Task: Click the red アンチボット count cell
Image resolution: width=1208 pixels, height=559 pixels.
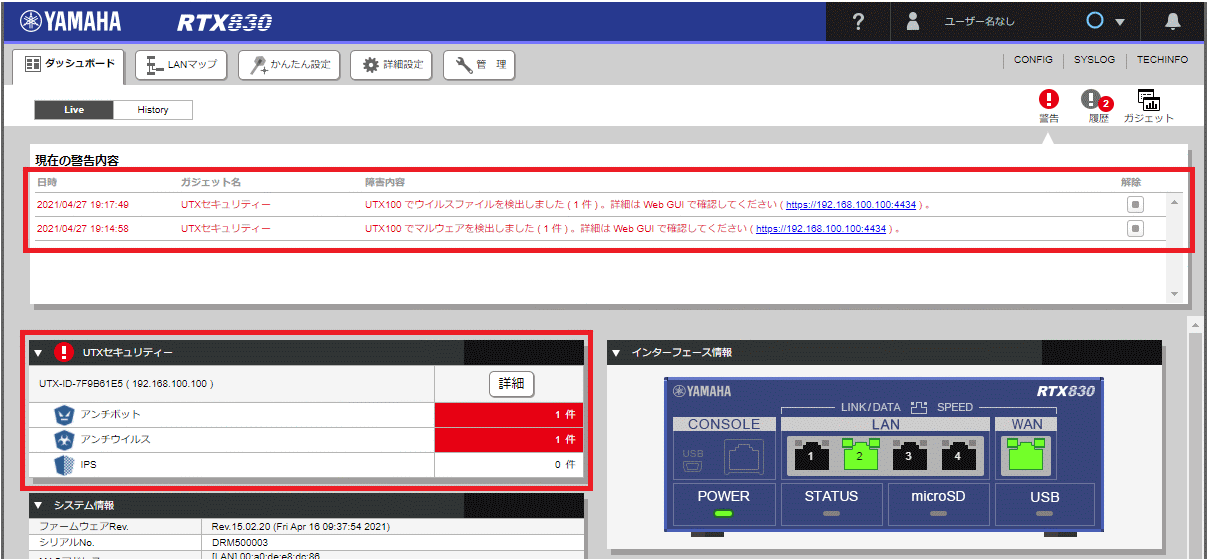Action: tap(509, 414)
